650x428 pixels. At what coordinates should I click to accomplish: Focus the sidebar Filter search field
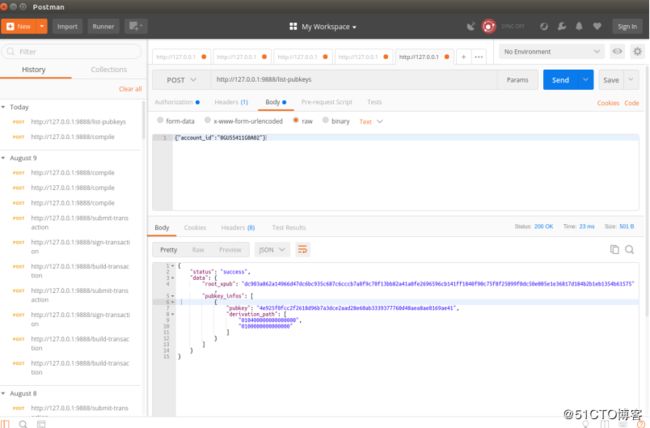pos(72,51)
